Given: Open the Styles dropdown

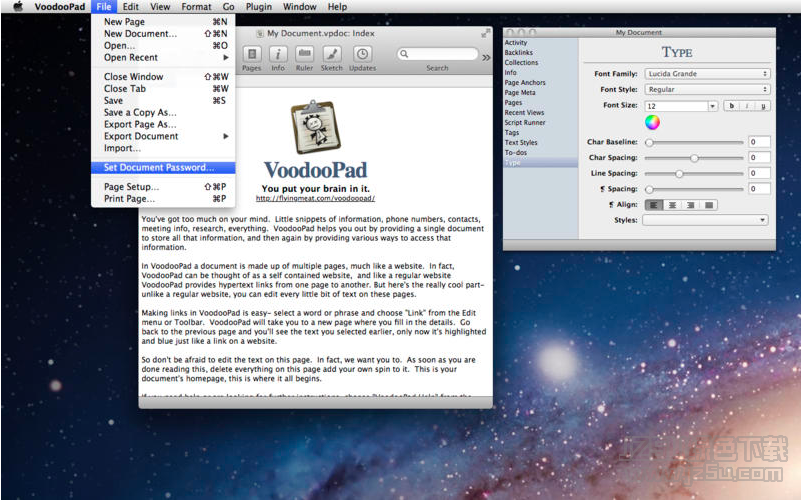Looking at the screenshot, I should pos(705,220).
